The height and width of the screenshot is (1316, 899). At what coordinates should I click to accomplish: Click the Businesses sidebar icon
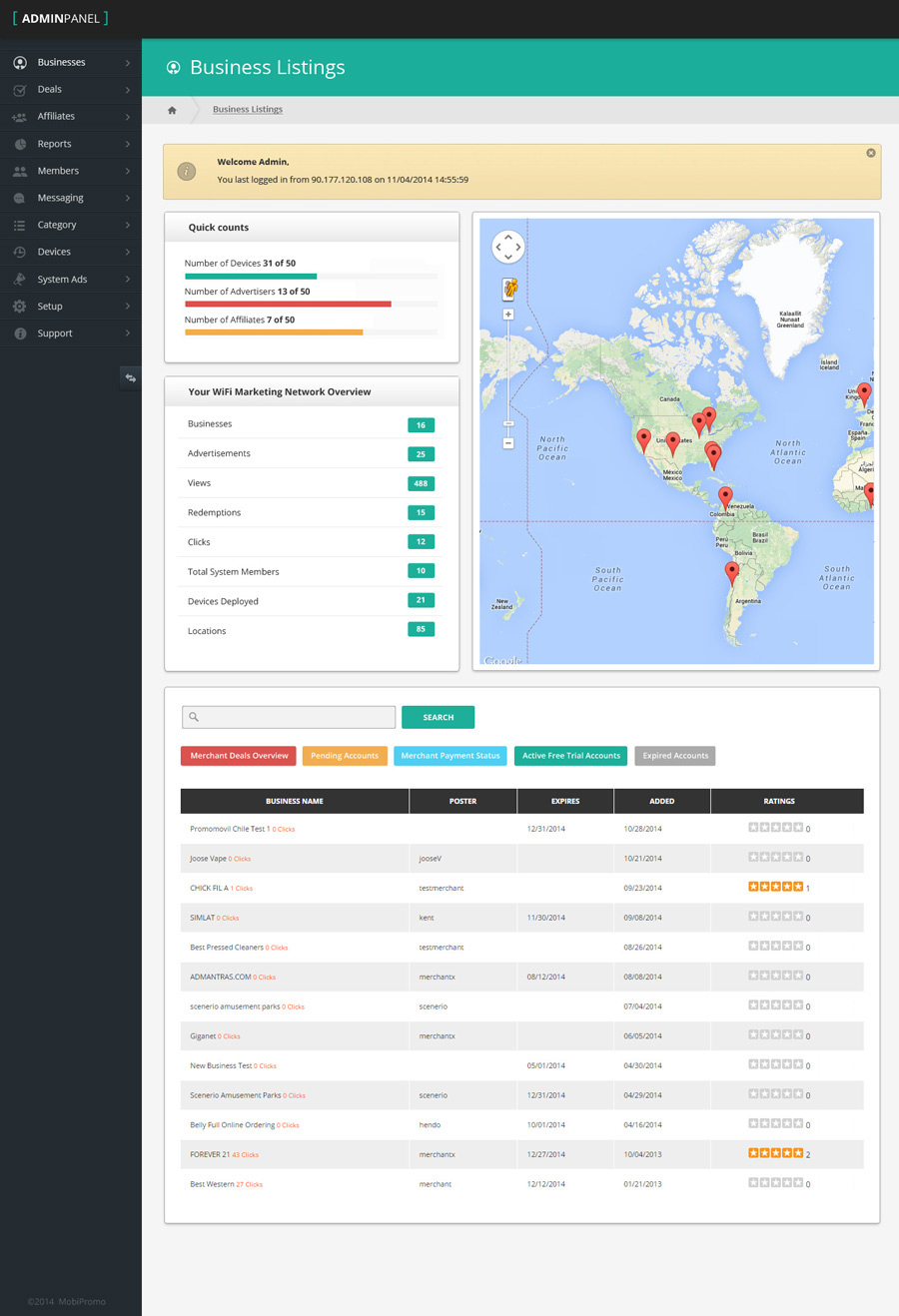coord(20,63)
